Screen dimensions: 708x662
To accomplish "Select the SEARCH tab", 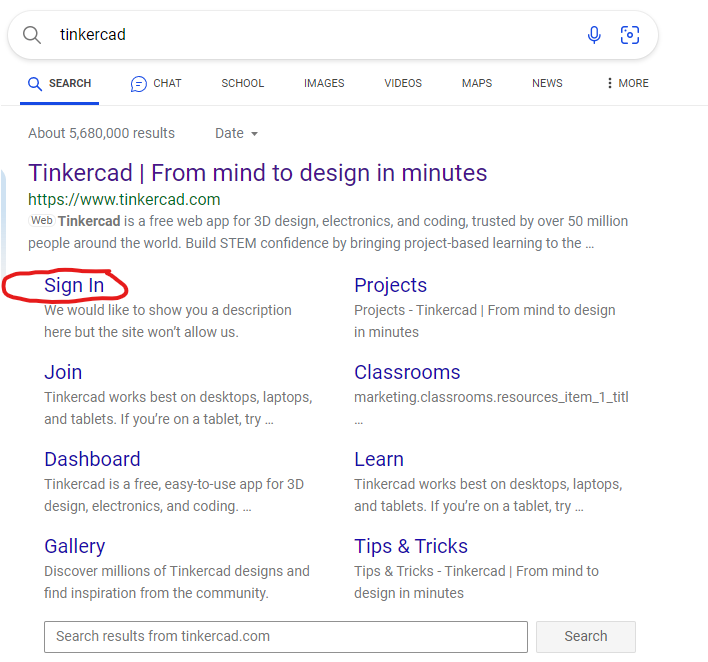I will pyautogui.click(x=60, y=84).
